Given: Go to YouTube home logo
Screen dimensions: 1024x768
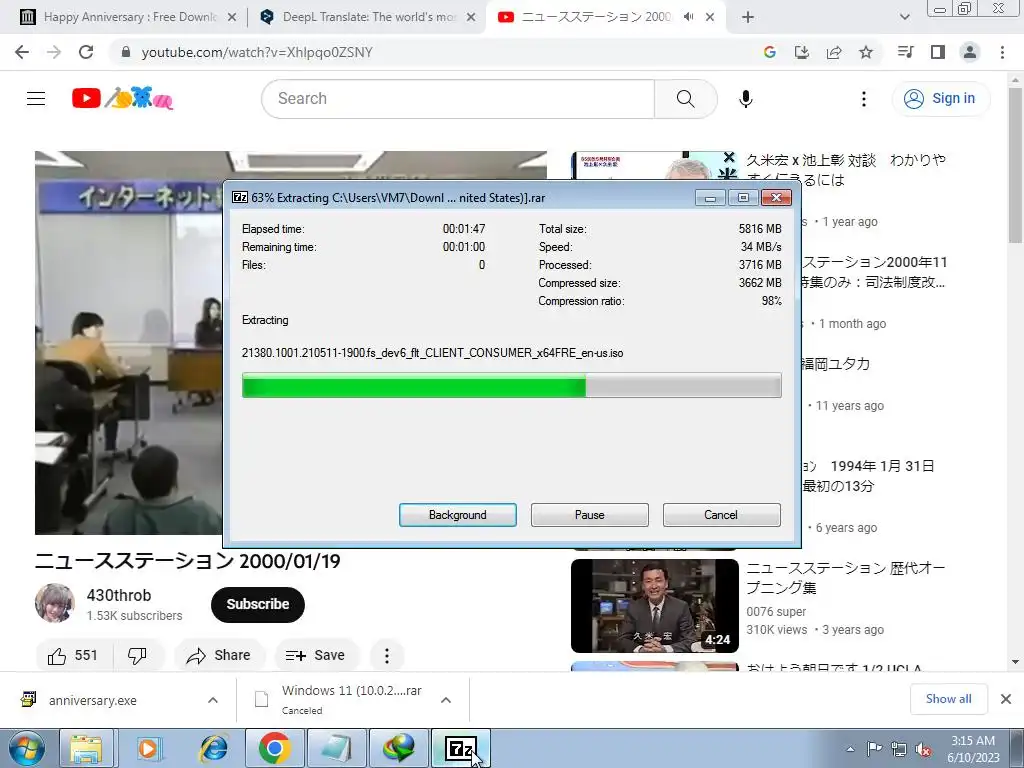Looking at the screenshot, I should tap(123, 99).
